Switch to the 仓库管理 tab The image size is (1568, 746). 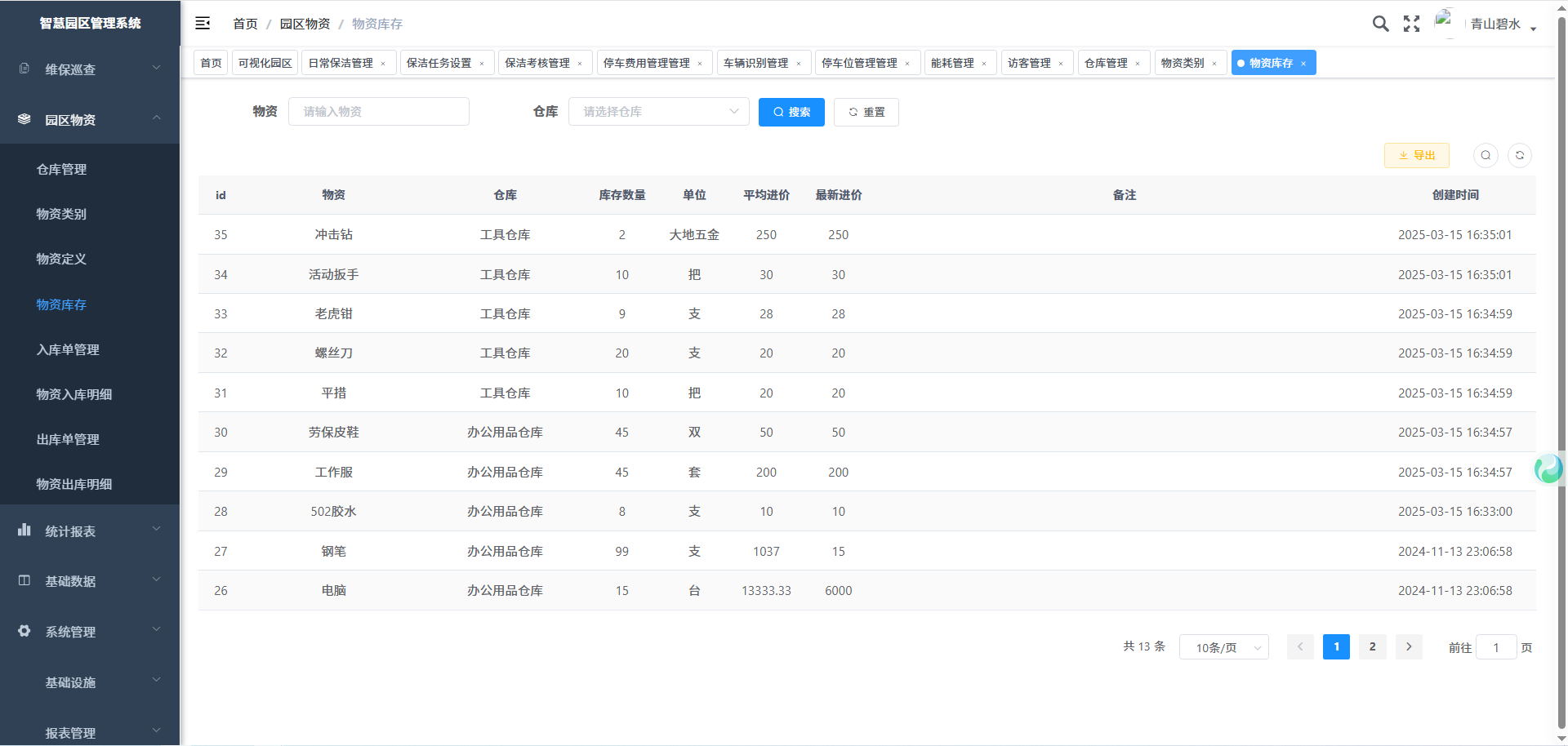point(1106,63)
